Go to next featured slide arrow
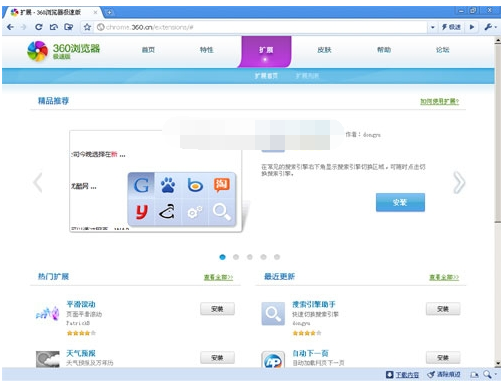 (x=459, y=182)
